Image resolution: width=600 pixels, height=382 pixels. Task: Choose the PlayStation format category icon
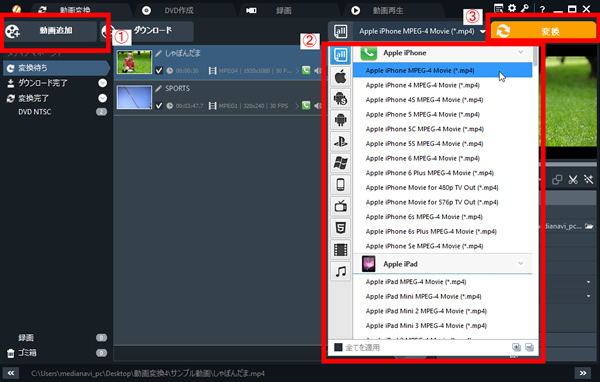pyautogui.click(x=341, y=142)
